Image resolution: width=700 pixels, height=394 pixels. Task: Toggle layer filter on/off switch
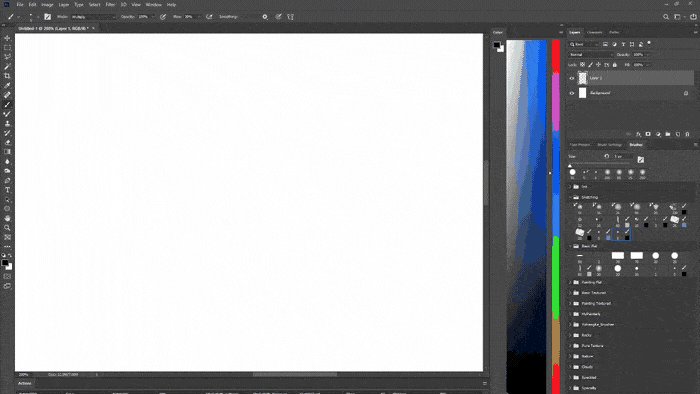[x=649, y=43]
